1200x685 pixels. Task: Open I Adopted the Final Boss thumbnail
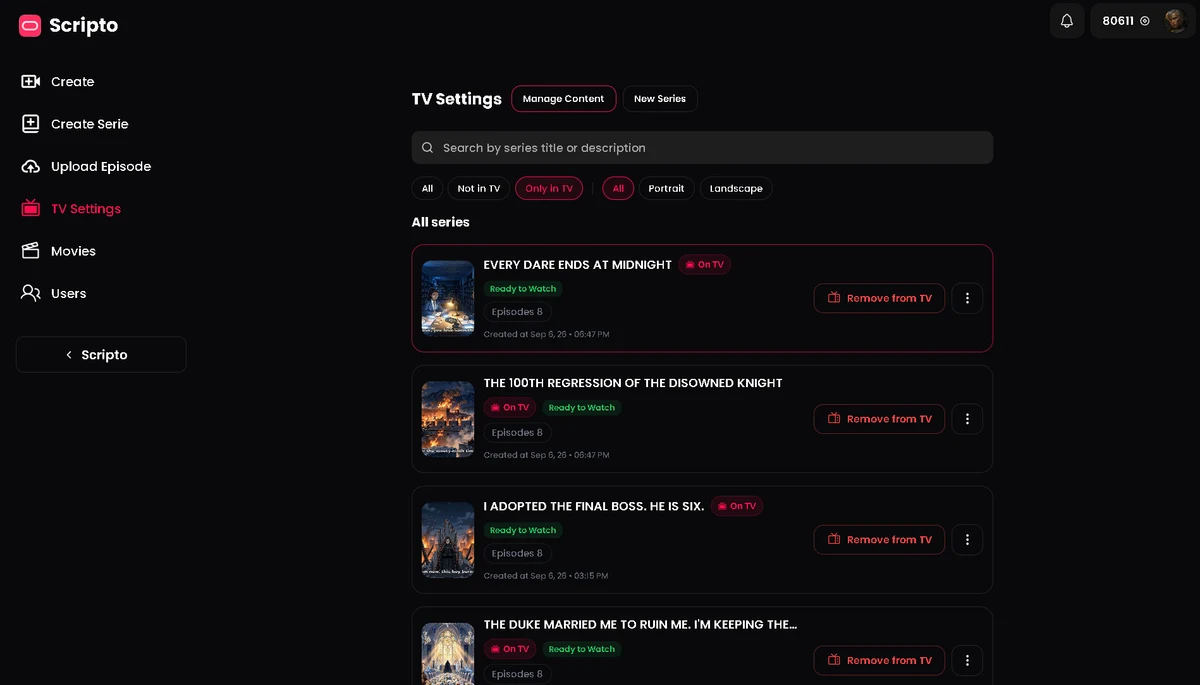(x=448, y=540)
